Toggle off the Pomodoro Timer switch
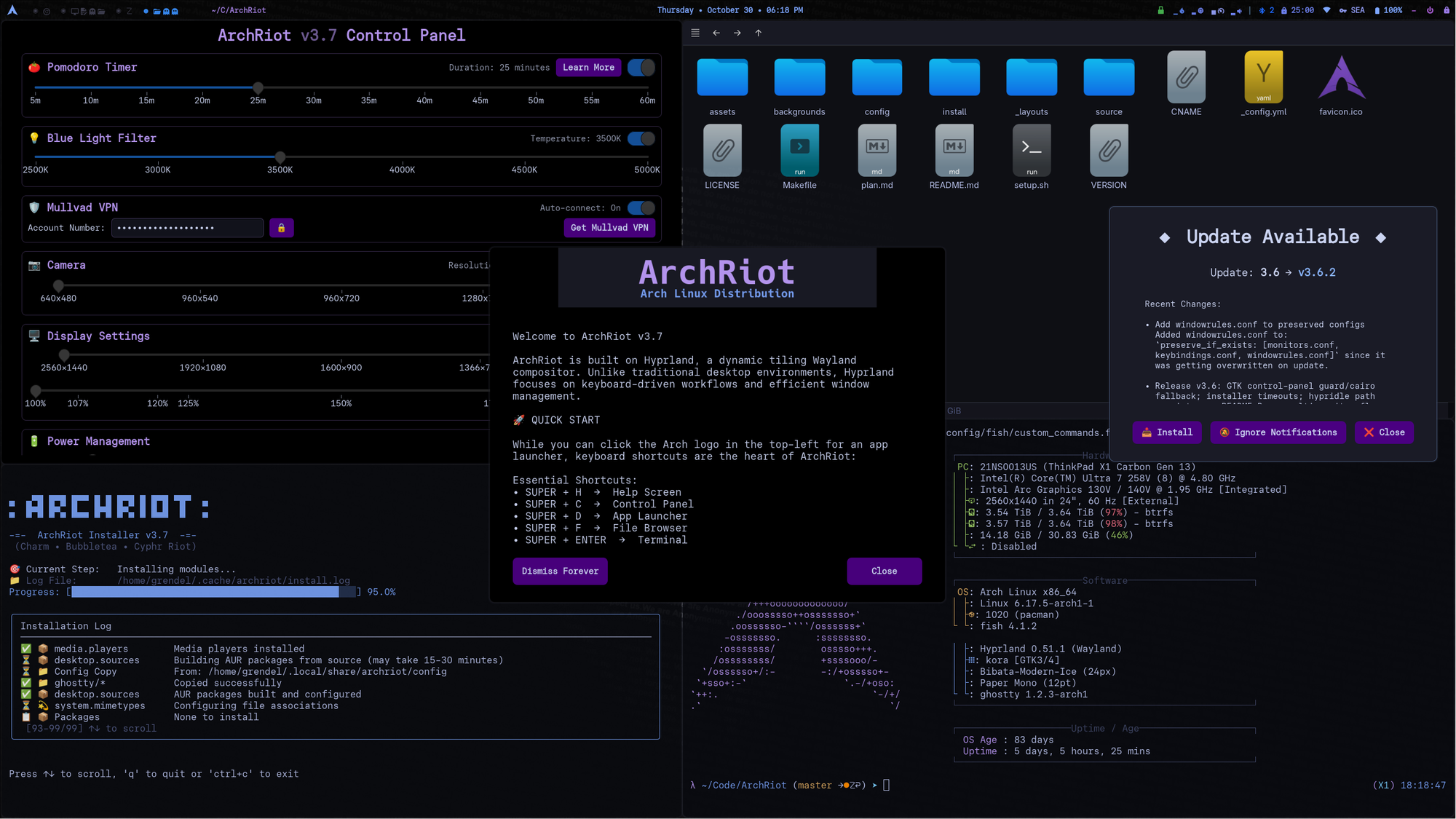The image size is (1456, 819). [640, 67]
